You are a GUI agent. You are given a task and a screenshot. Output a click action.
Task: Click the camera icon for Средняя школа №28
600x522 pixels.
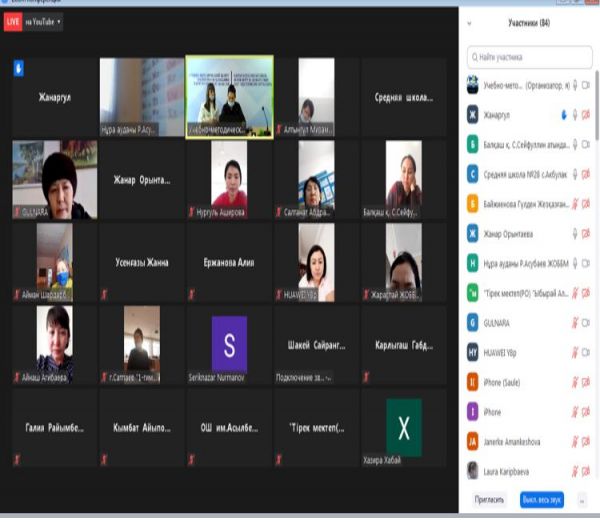click(587, 174)
